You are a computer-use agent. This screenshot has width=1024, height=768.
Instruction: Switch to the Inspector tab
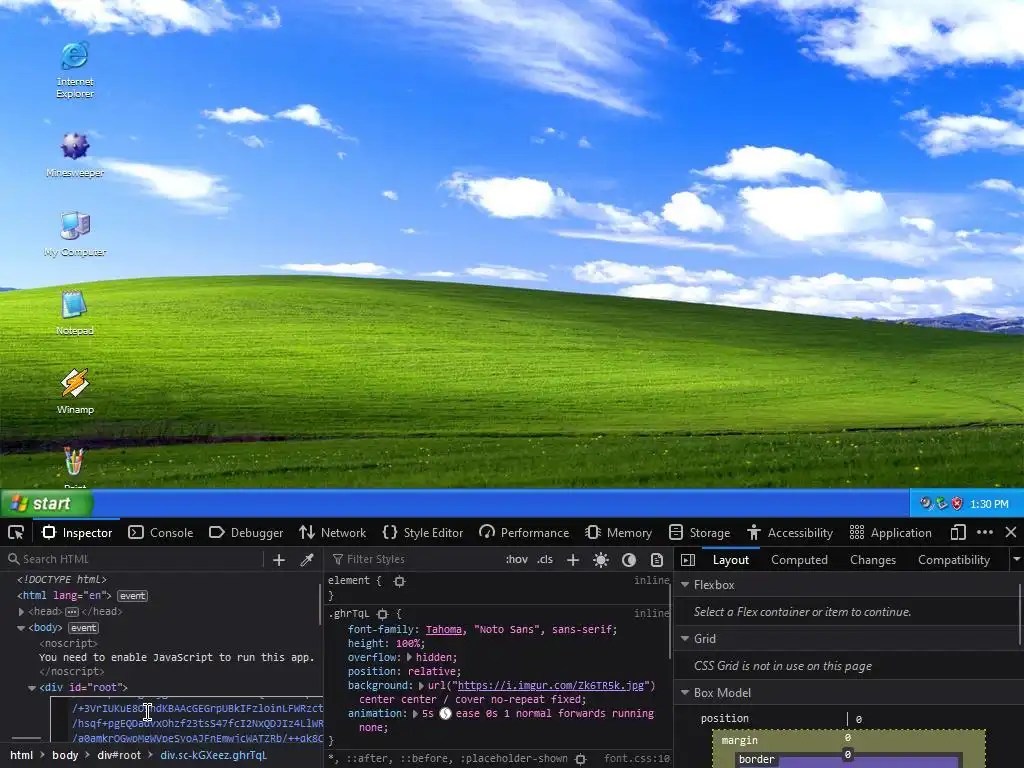tap(77, 533)
